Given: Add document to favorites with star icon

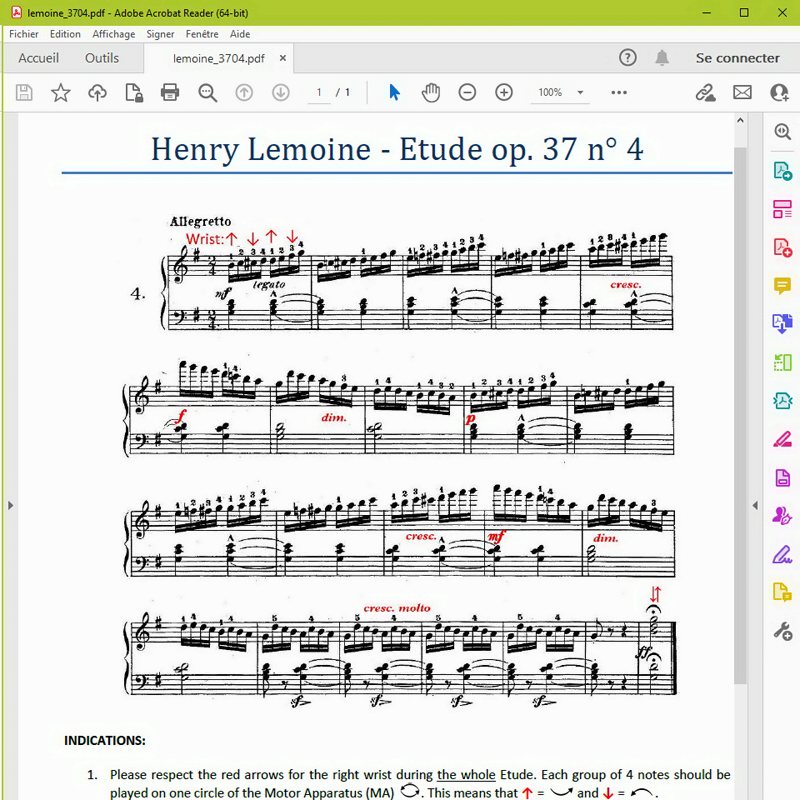Looking at the screenshot, I should 61,93.
